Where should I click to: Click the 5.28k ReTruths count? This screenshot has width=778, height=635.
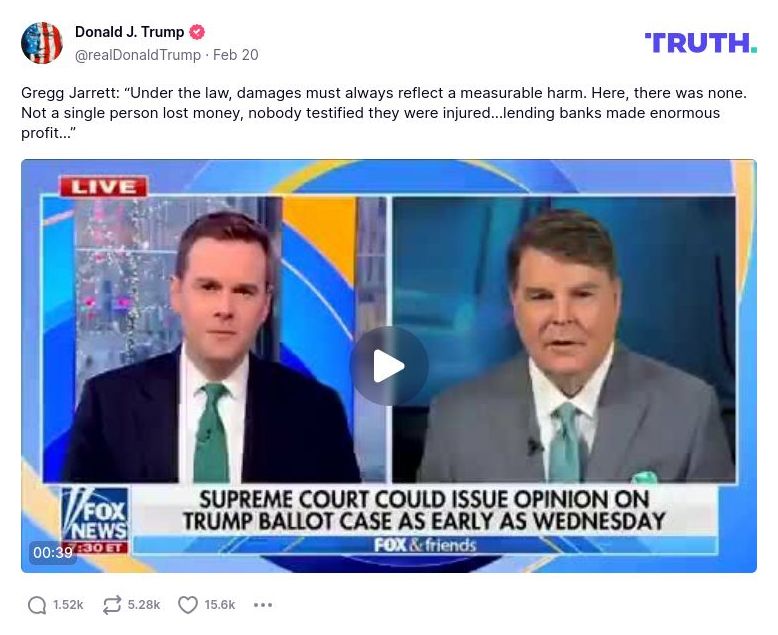(x=144, y=605)
